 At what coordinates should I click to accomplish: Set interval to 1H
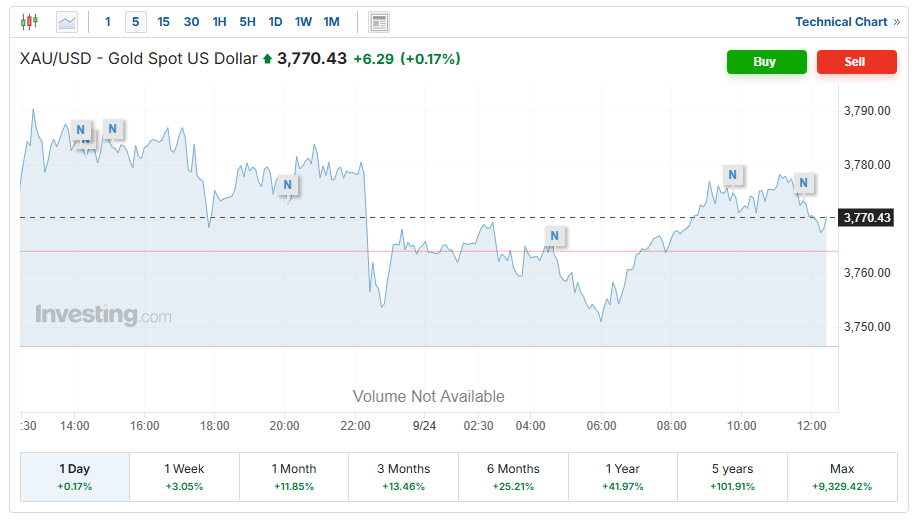tap(219, 22)
